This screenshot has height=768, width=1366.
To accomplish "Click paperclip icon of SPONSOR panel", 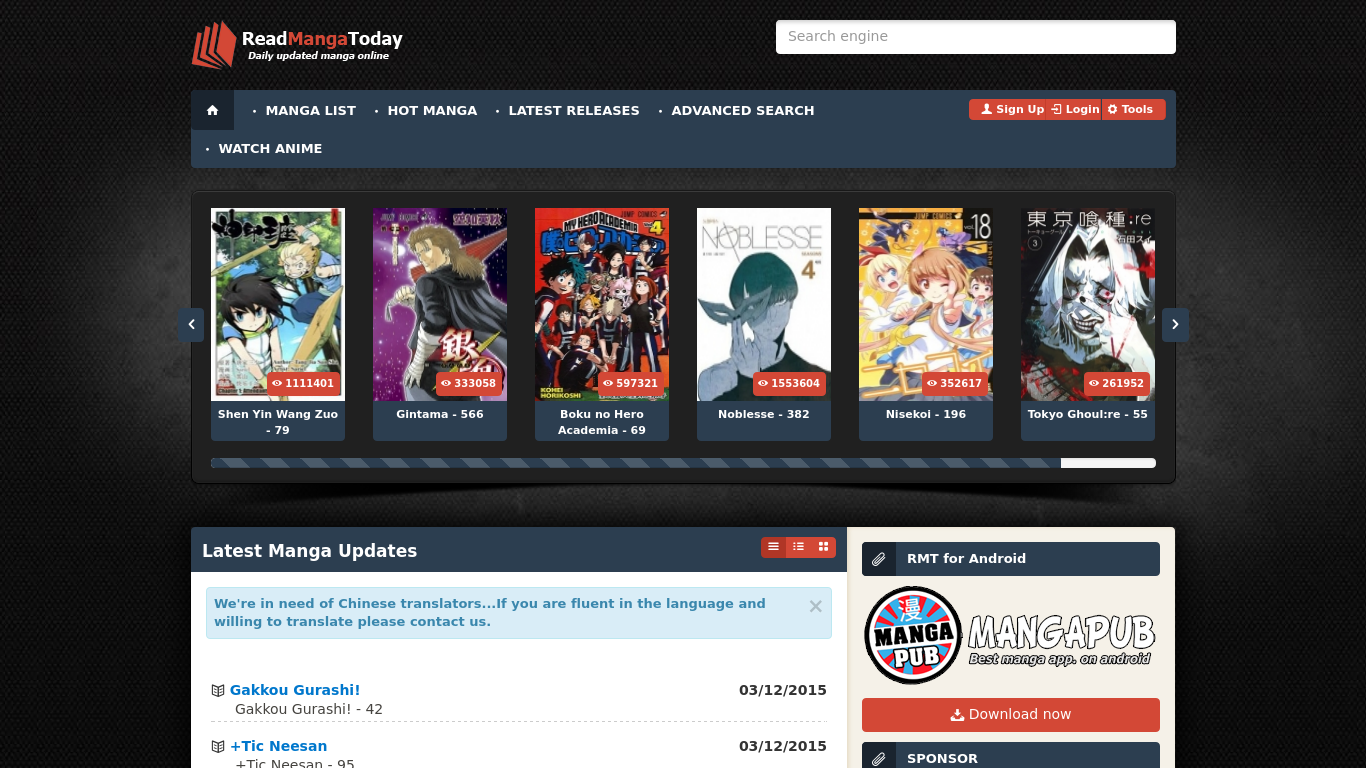I will coord(878,758).
